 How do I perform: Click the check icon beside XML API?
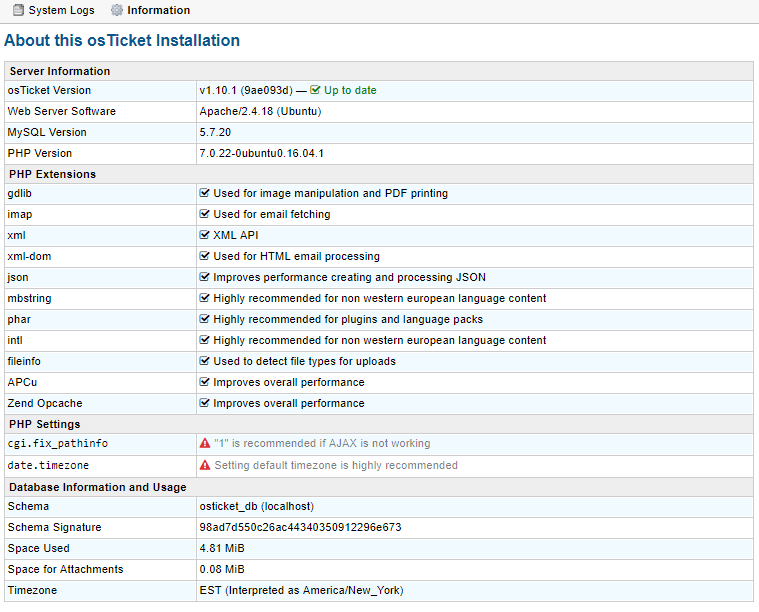[x=204, y=235]
